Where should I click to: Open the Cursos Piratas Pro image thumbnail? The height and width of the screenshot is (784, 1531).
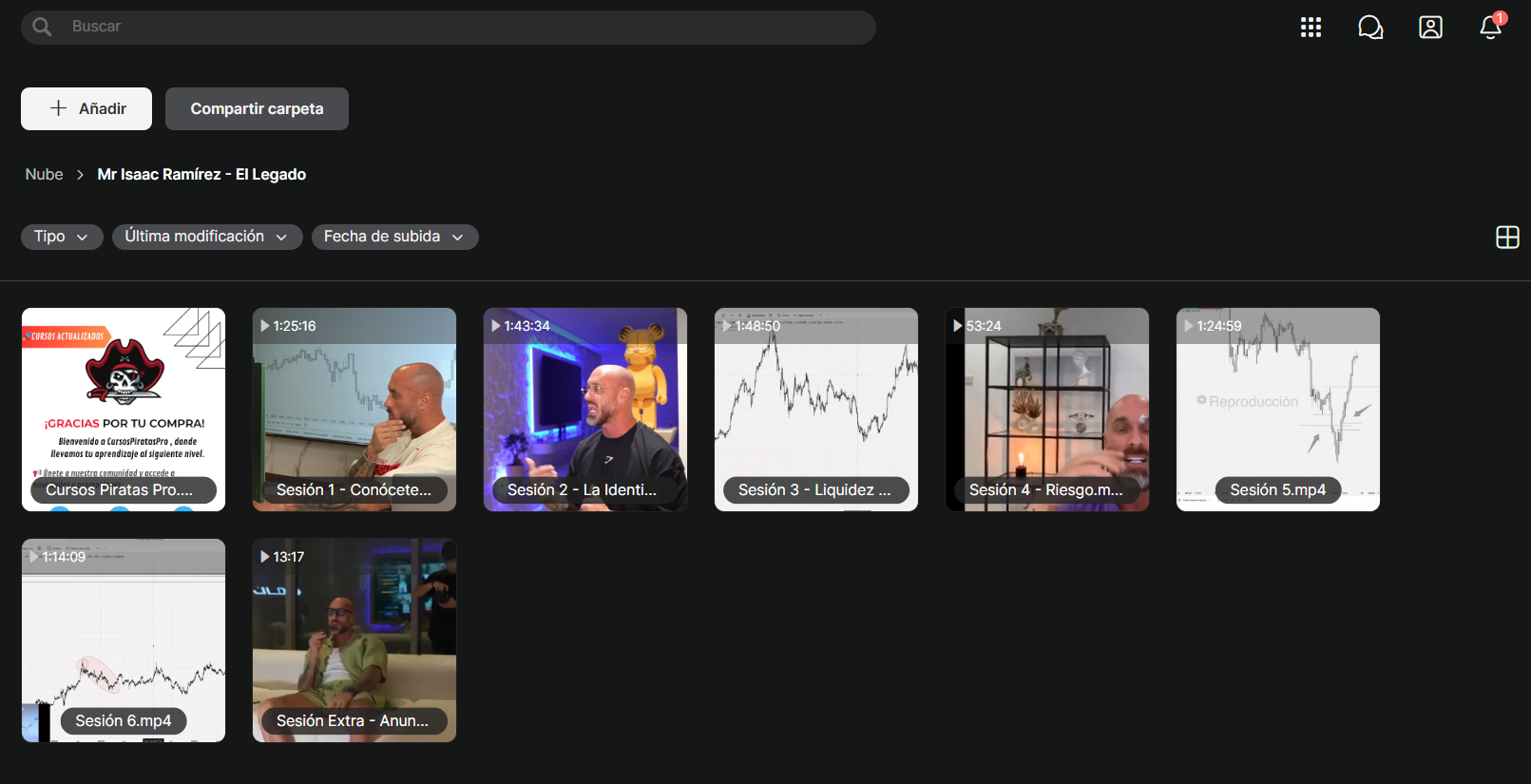[x=124, y=410]
